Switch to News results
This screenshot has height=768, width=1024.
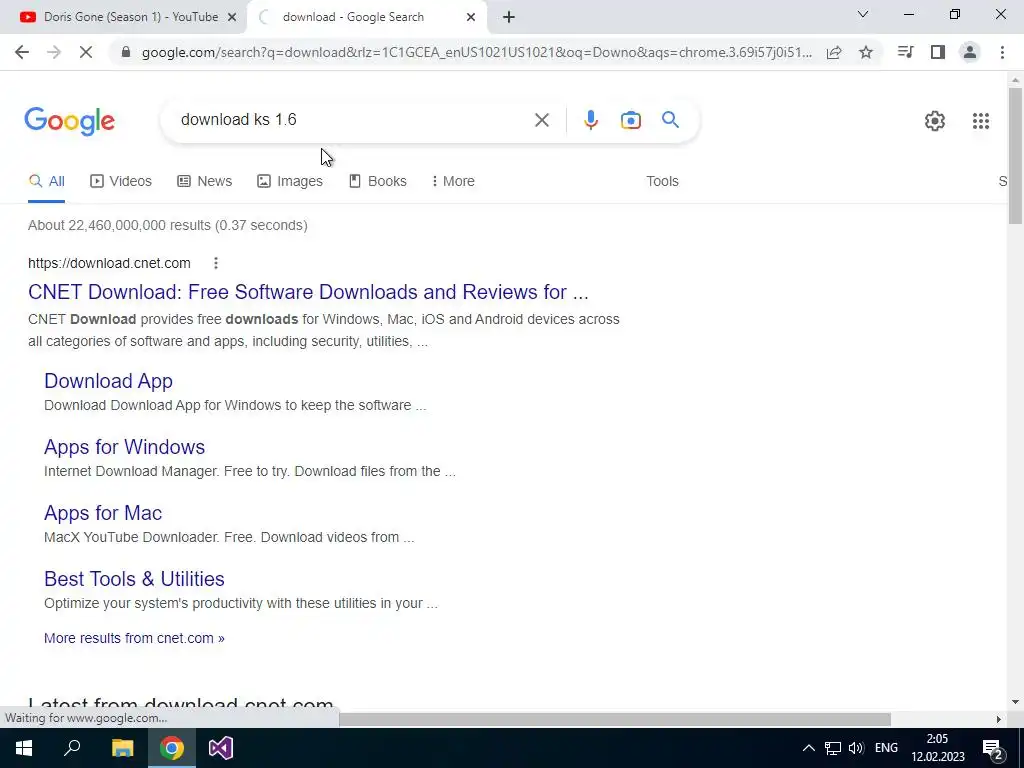(204, 182)
